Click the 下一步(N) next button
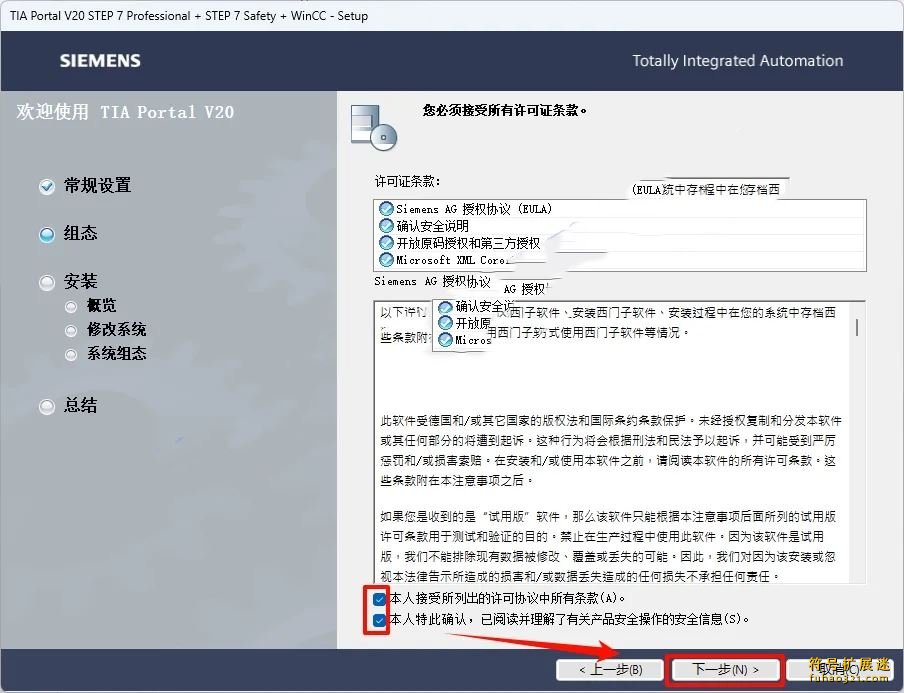The image size is (904, 693). 725,669
